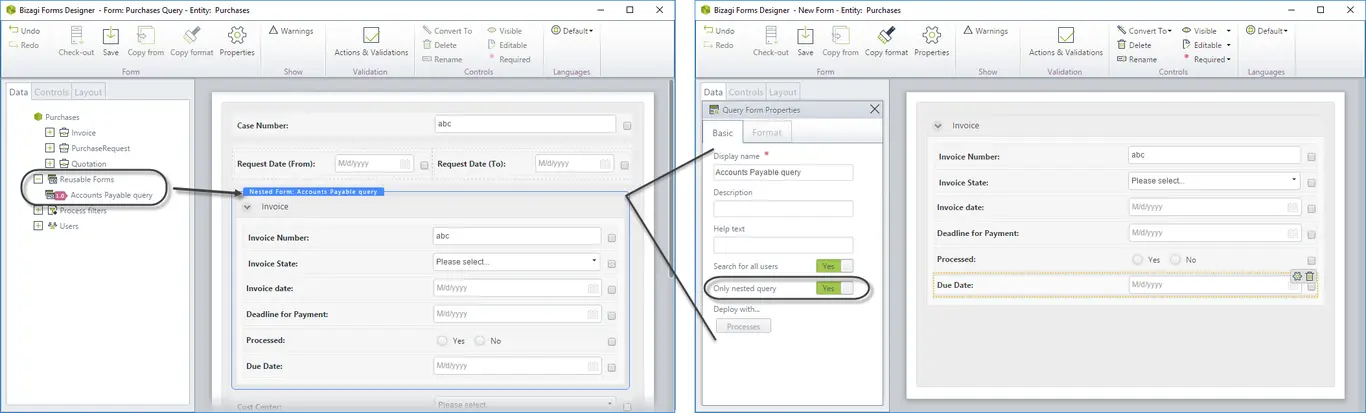Viewport: 1366px width, 413px height.
Task: Click Copy format icon in New Form window
Action: [x=886, y=42]
